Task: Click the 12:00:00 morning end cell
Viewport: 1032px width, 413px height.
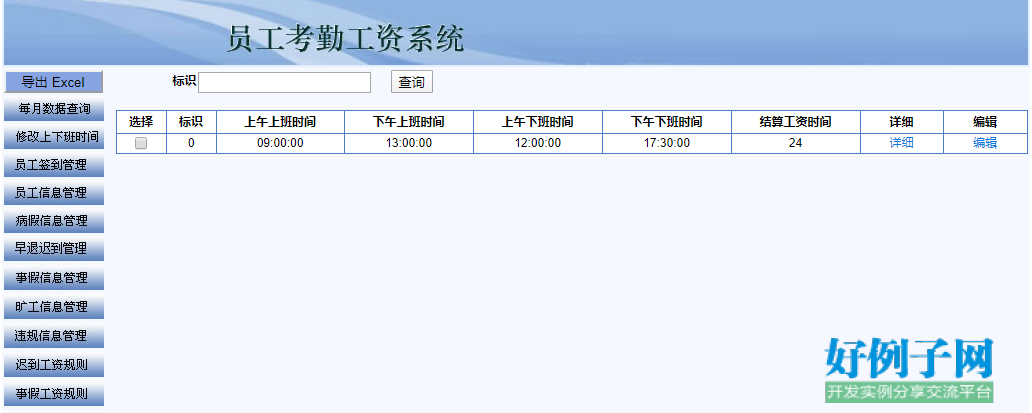Action: coord(538,143)
